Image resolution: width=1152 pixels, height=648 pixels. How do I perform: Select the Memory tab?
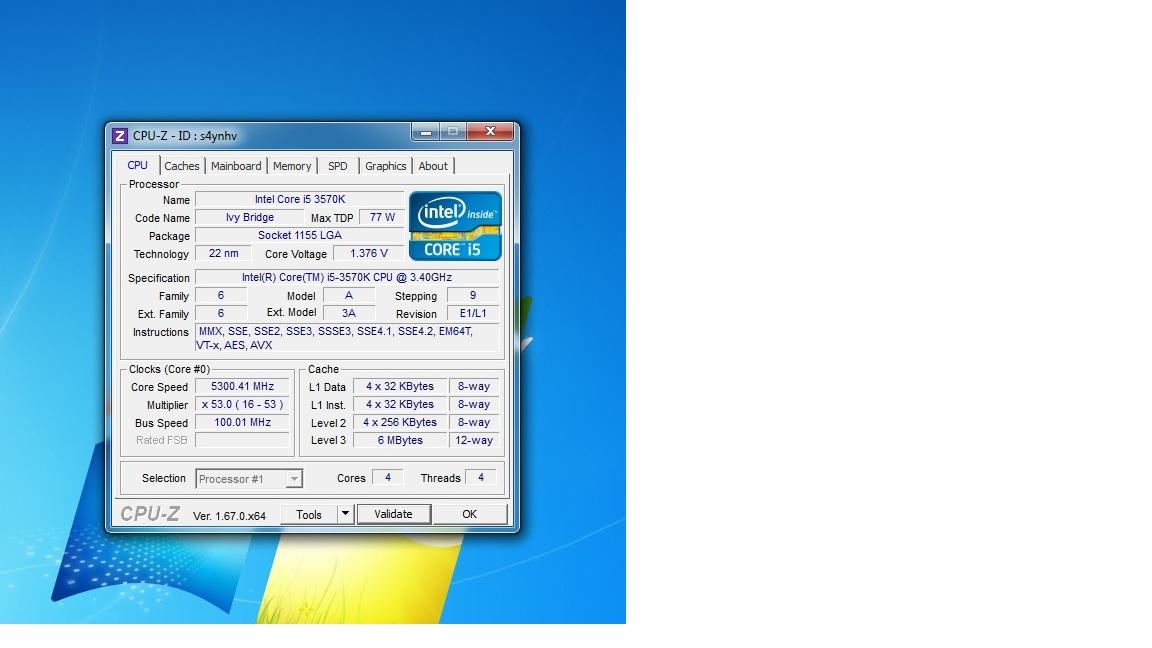point(292,166)
